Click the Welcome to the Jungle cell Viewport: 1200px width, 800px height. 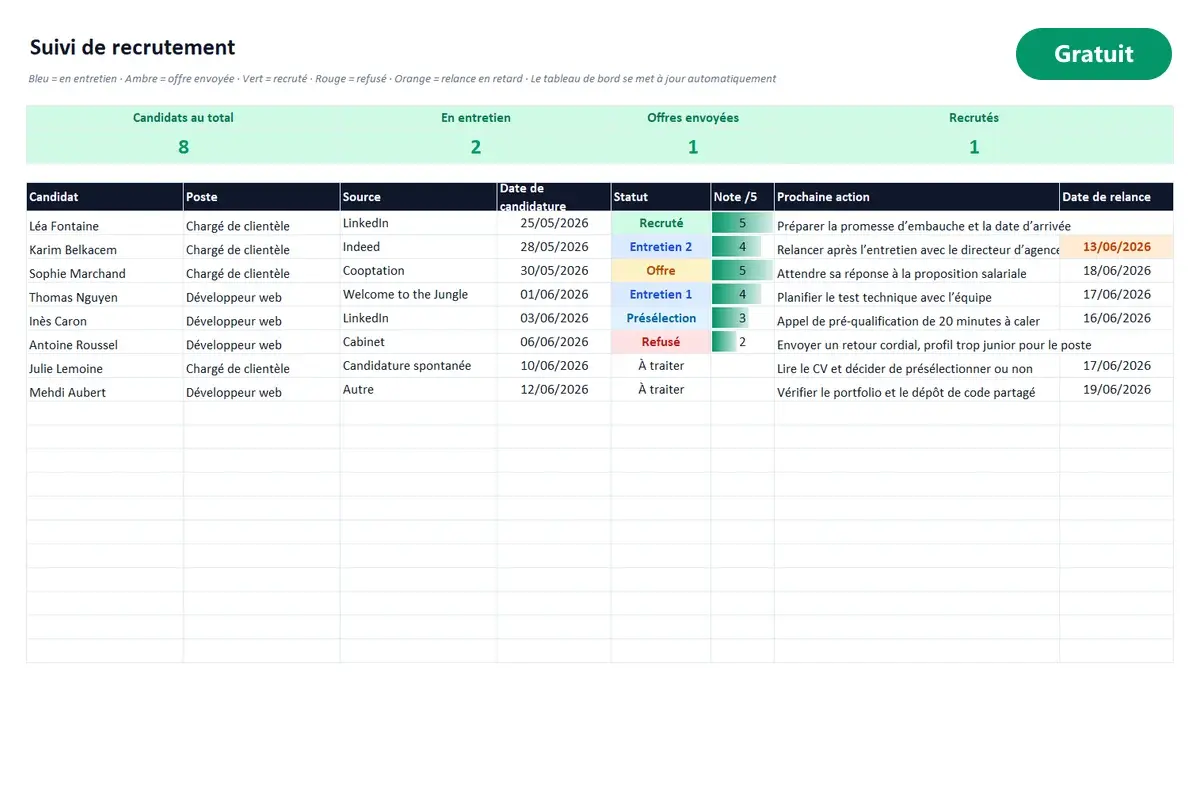(419, 295)
